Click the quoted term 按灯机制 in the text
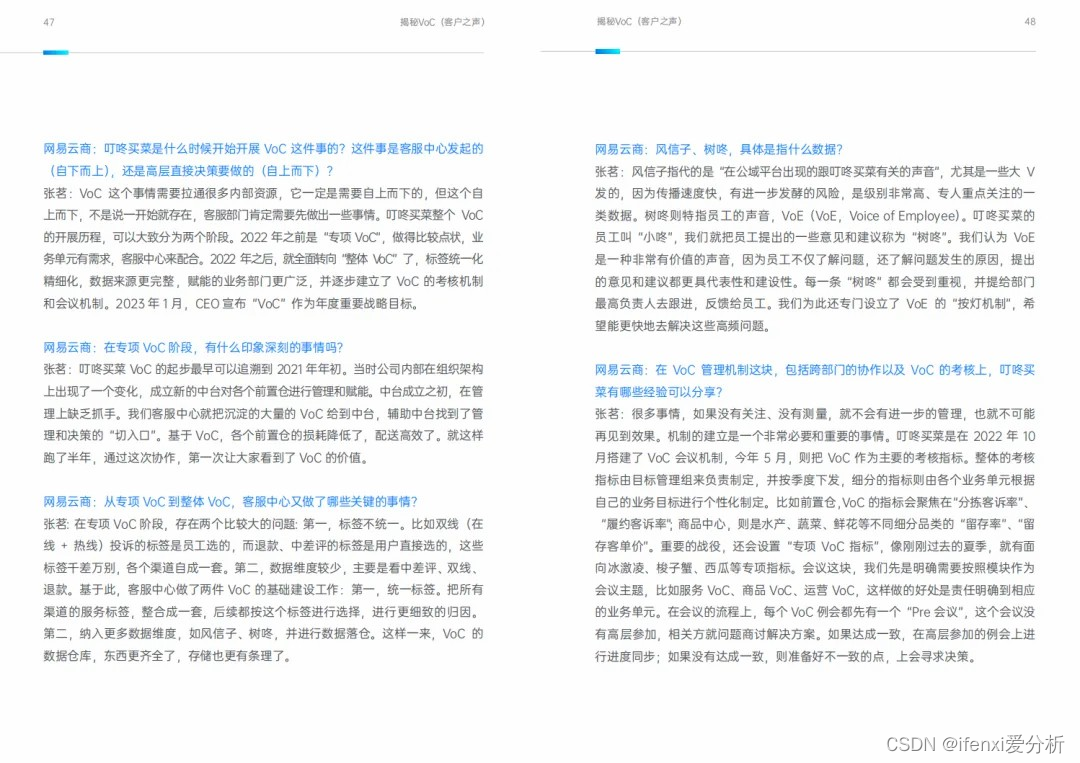1080x763 pixels. pos(984,303)
